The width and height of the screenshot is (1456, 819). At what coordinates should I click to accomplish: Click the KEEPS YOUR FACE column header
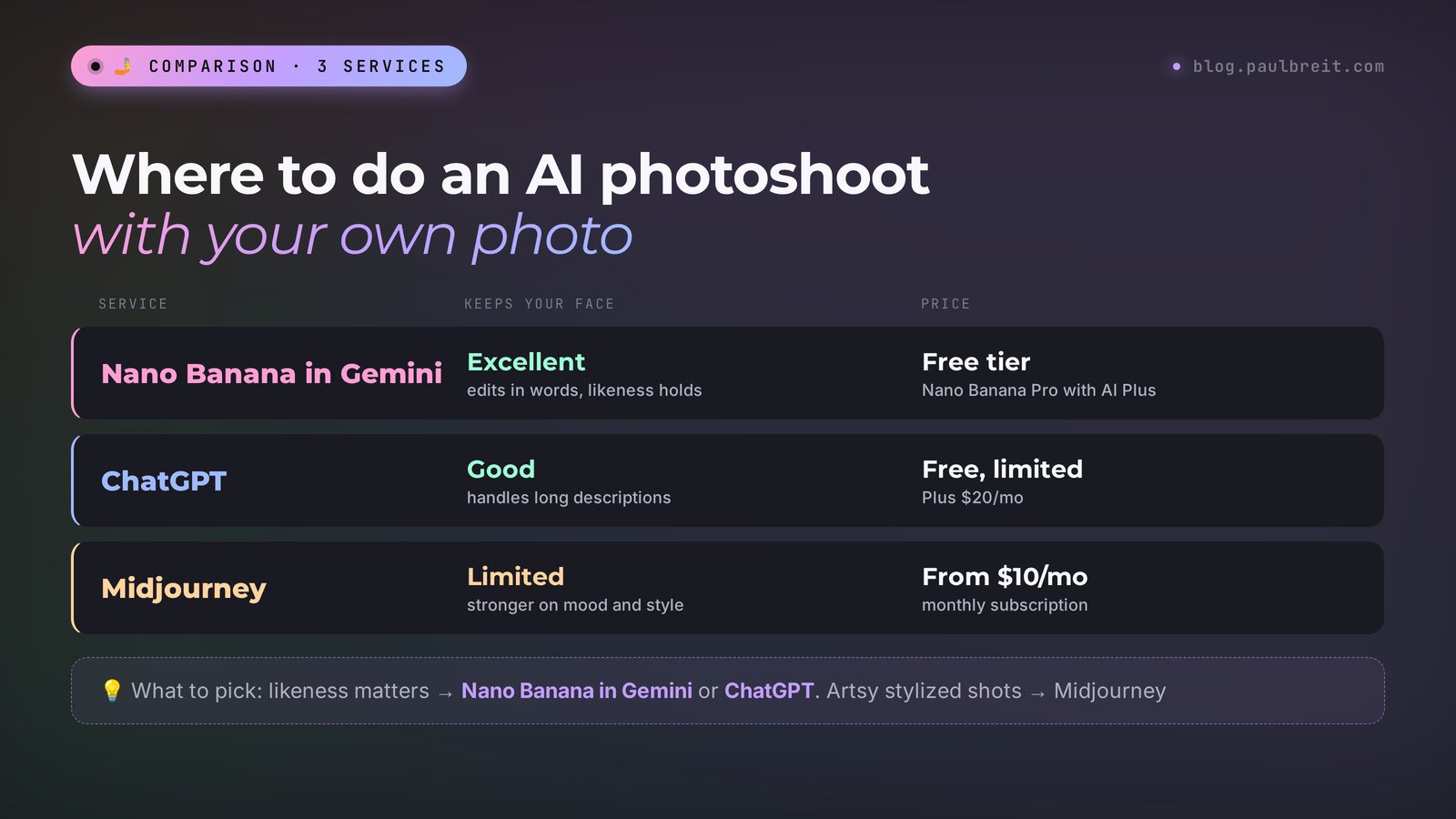[540, 304]
